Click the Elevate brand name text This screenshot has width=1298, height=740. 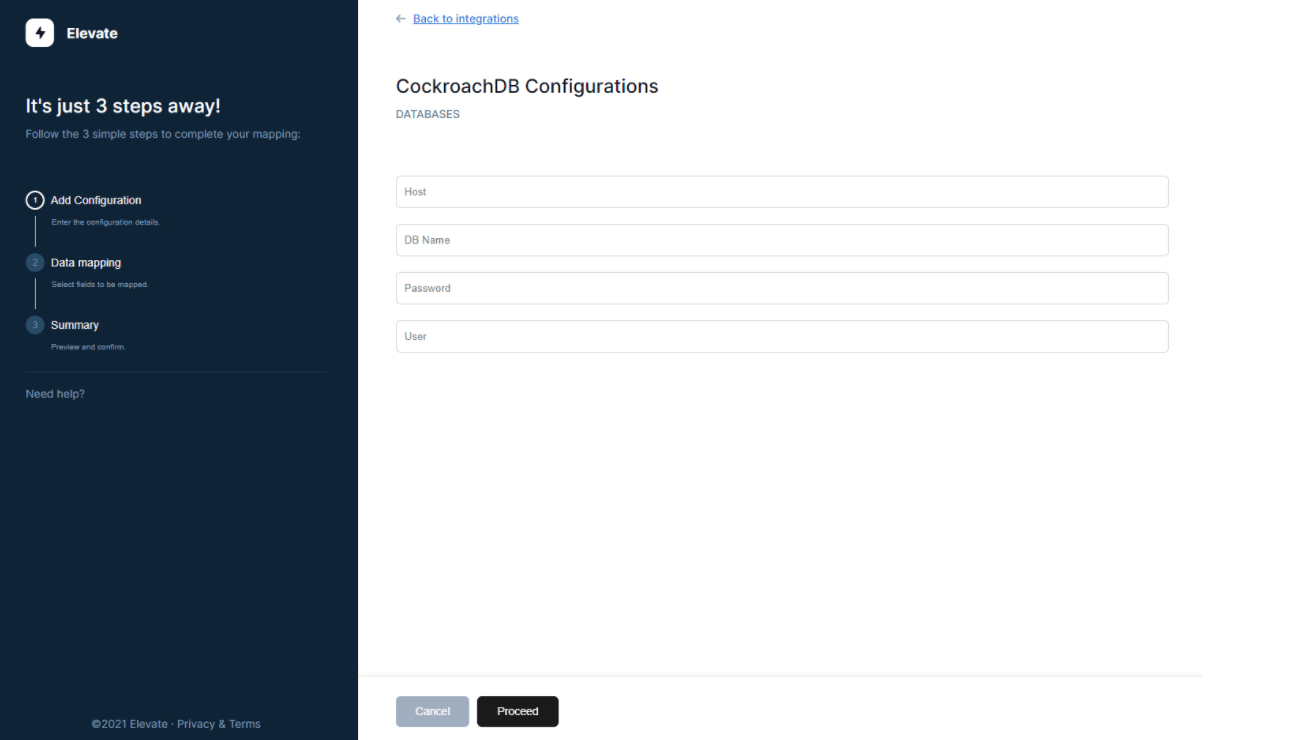tap(92, 33)
